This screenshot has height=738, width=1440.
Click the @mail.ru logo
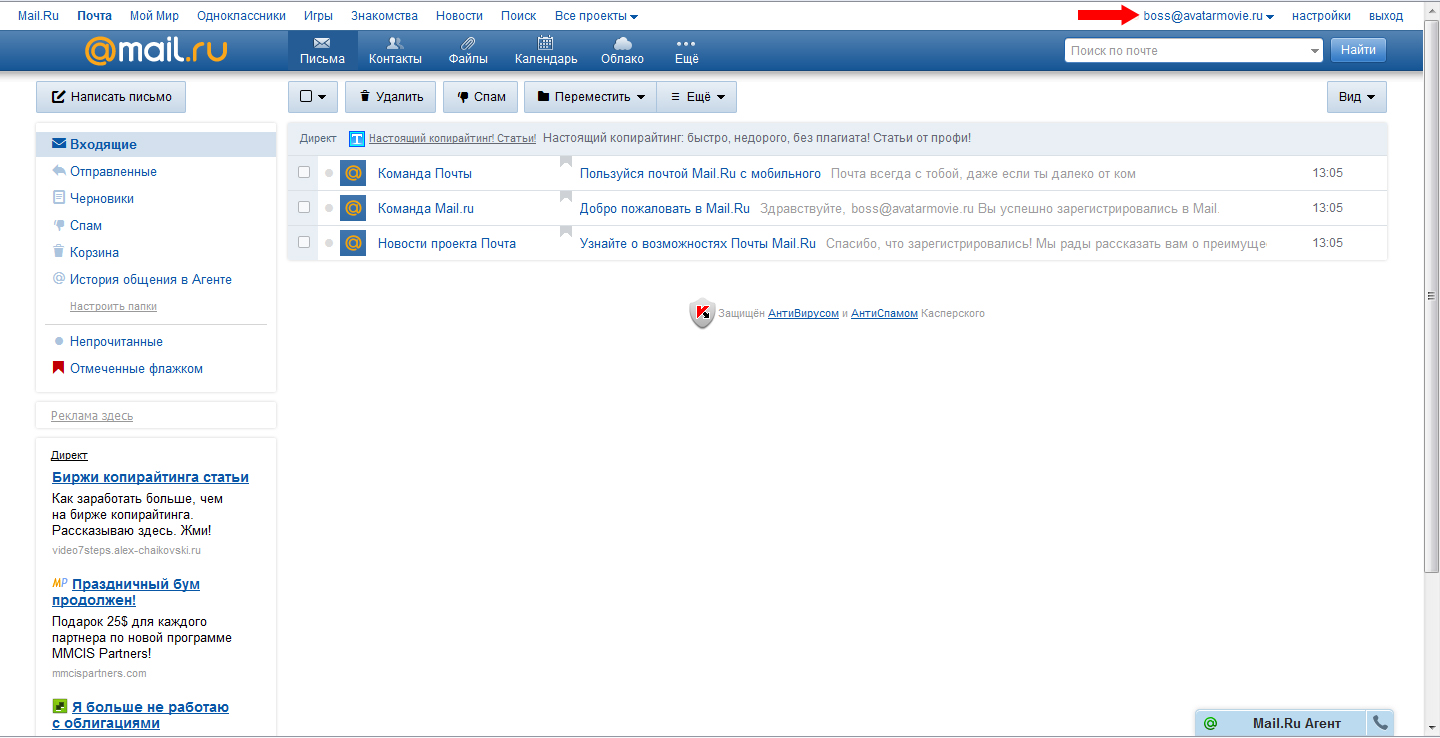[x=155, y=50]
